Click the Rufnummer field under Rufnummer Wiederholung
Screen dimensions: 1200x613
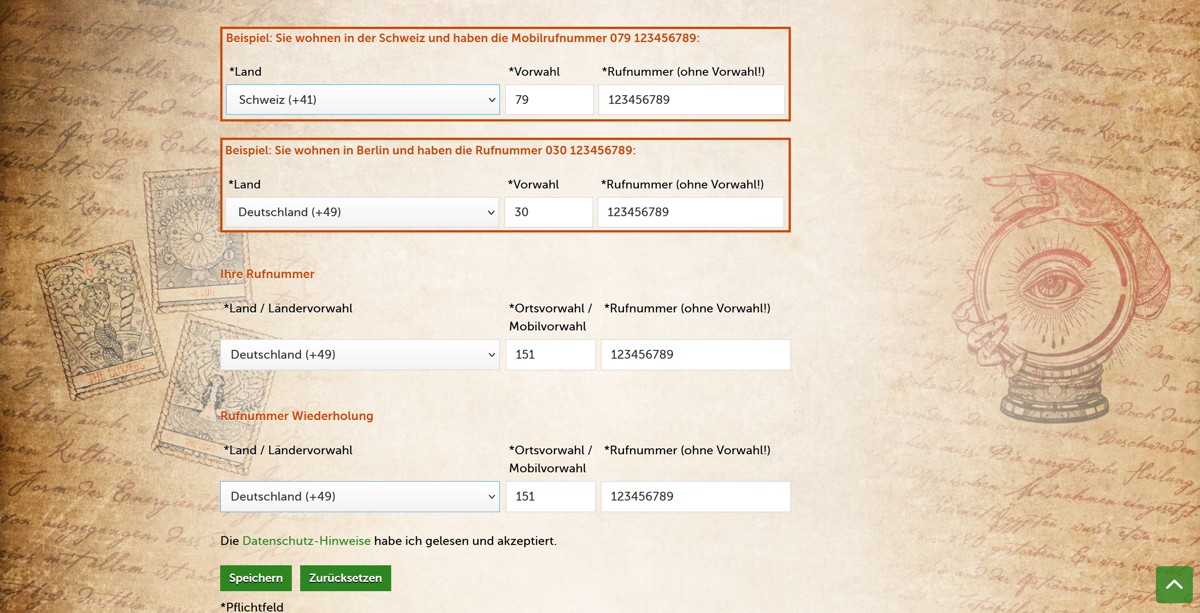coord(695,497)
